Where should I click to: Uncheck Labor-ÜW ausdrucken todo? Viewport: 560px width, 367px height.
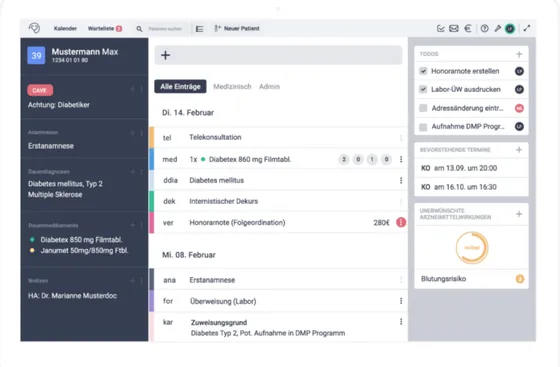pyautogui.click(x=423, y=89)
